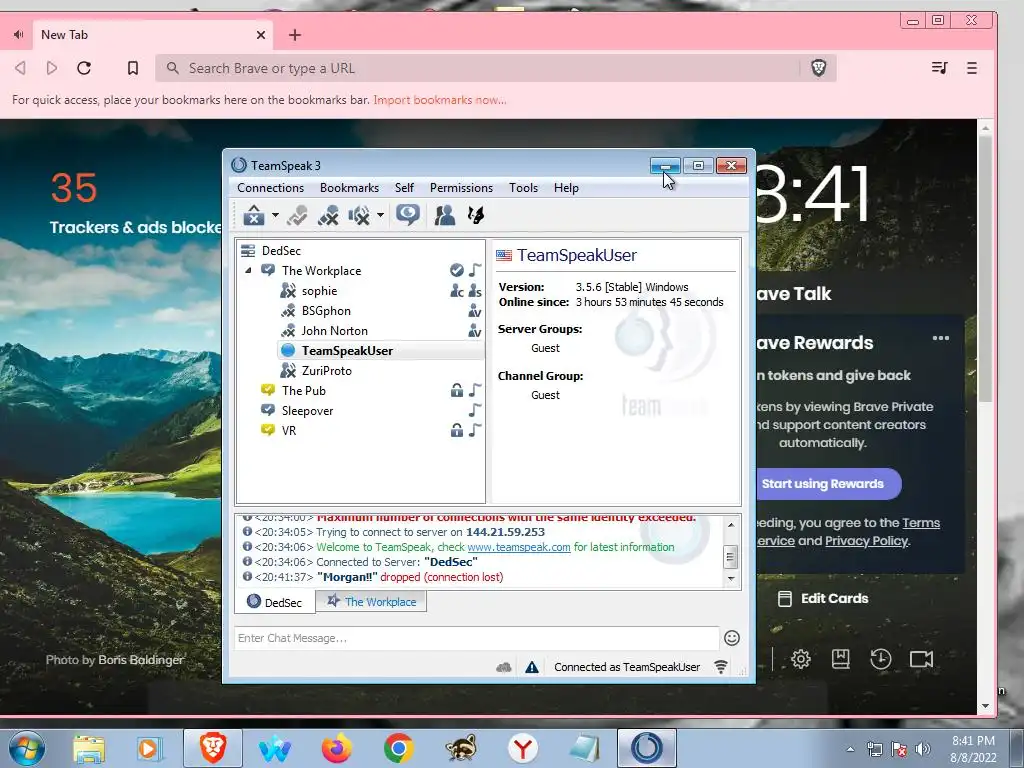Select user BSGphon
This screenshot has width=1024, height=768.
(326, 311)
